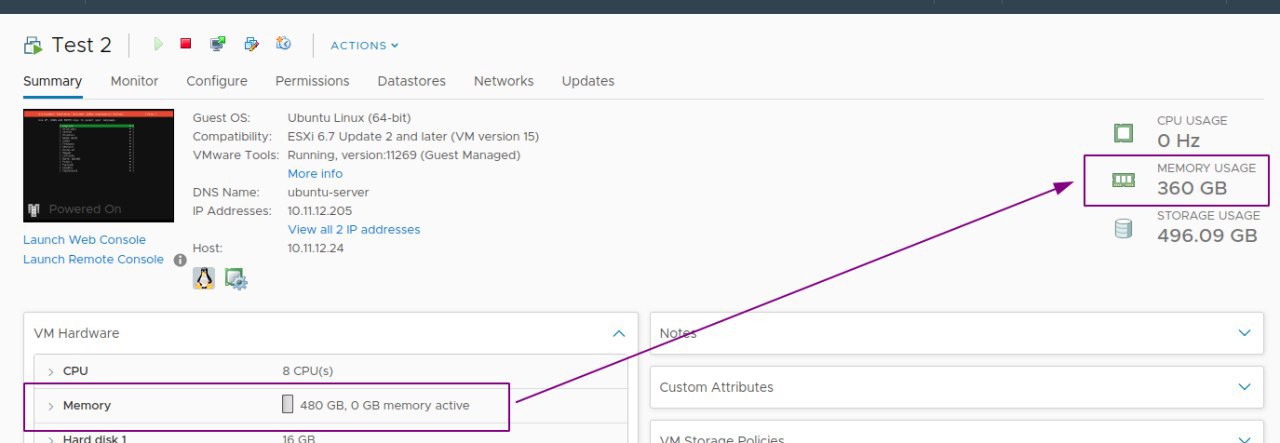Click the 360 GB memory usage value
The width and height of the screenshot is (1280, 443).
pos(1192,188)
